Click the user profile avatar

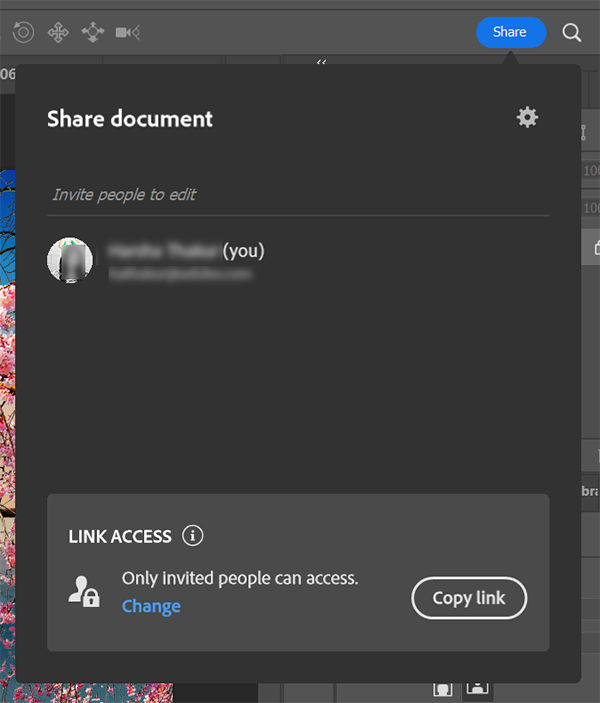70,260
